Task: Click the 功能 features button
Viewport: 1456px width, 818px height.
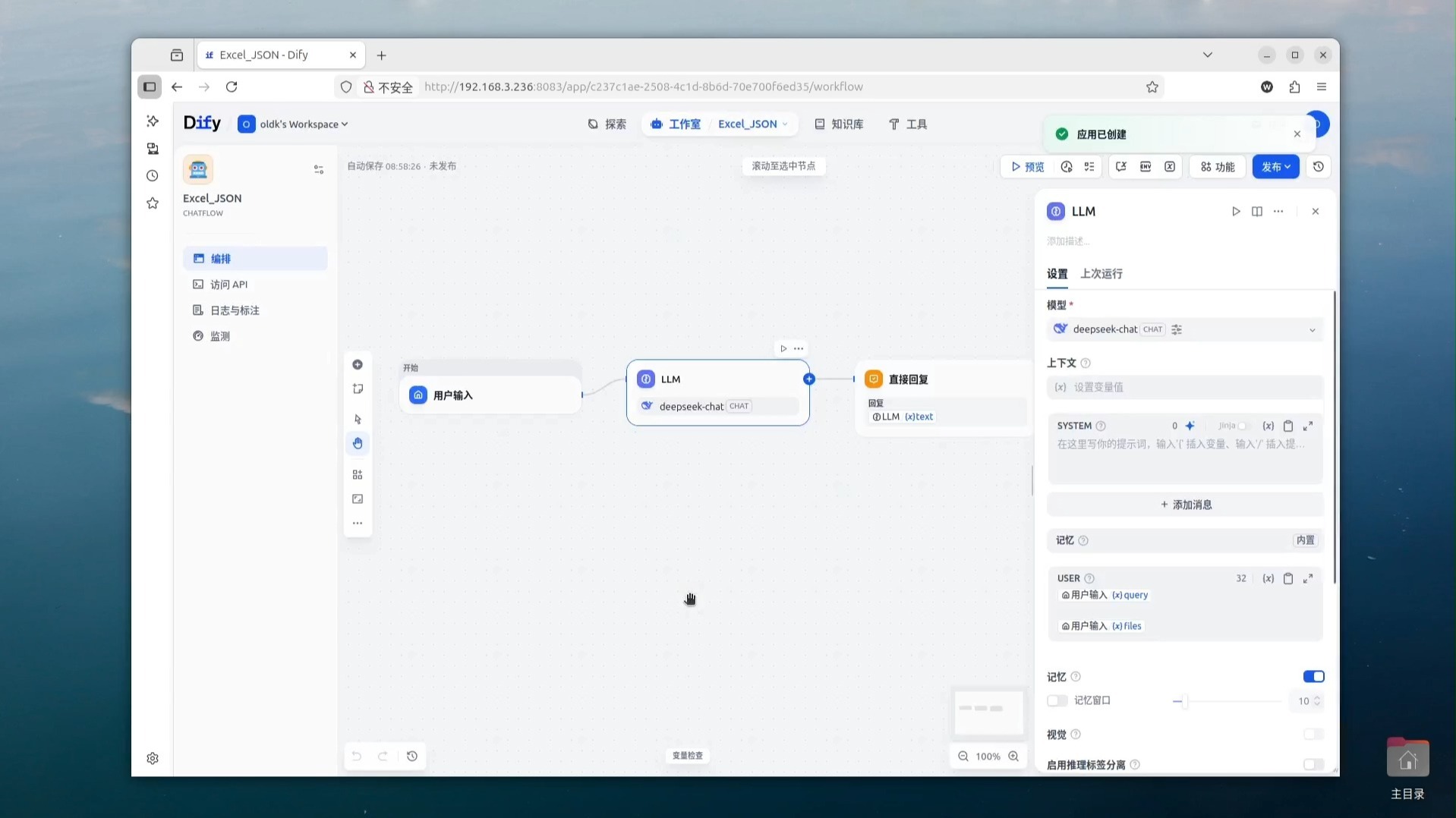Action: click(x=1218, y=167)
